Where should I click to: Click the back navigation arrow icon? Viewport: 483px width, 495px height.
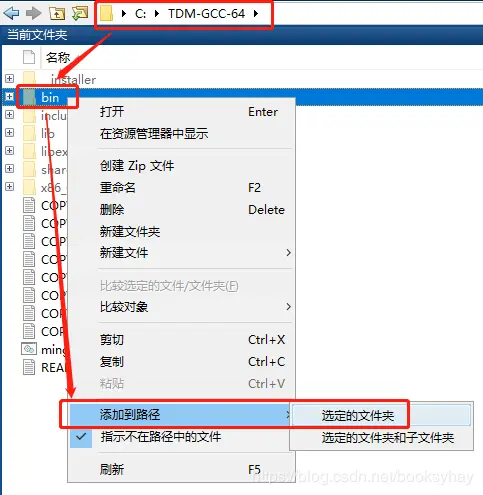[11, 13]
